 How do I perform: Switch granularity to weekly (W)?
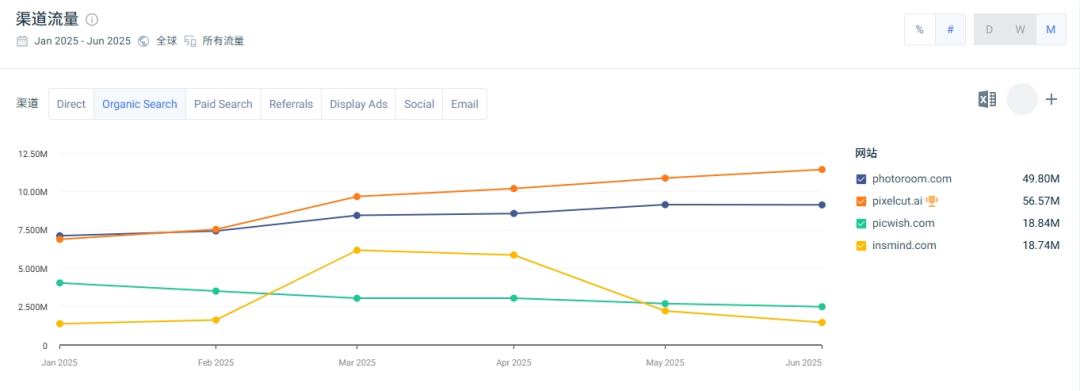pos(1020,30)
